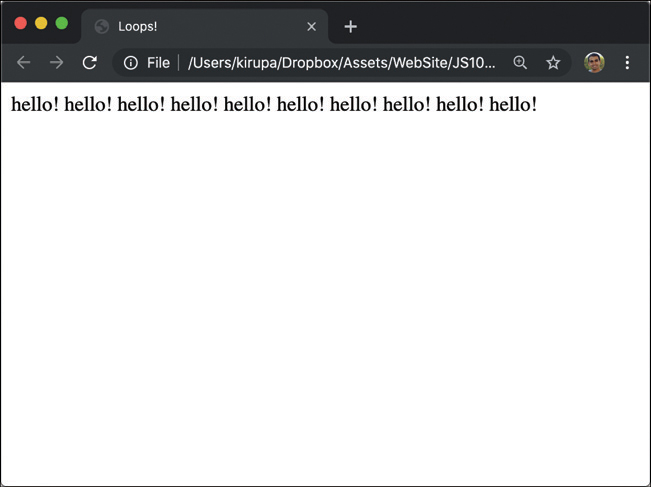This screenshot has height=487, width=651.
Task: Open Chrome's three-dot menu
Action: click(627, 63)
